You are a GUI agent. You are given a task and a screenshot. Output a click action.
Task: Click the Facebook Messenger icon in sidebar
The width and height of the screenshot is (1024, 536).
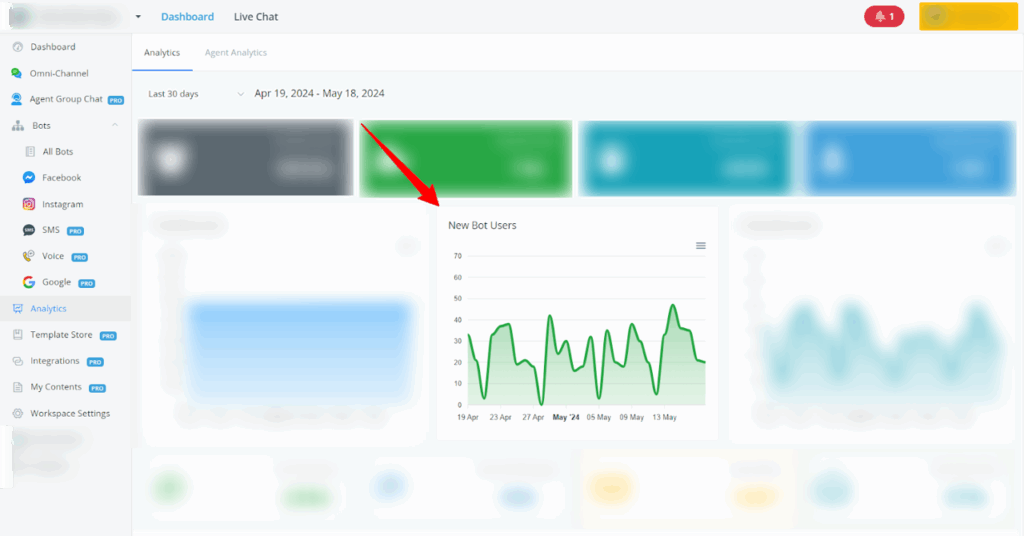pyautogui.click(x=29, y=178)
